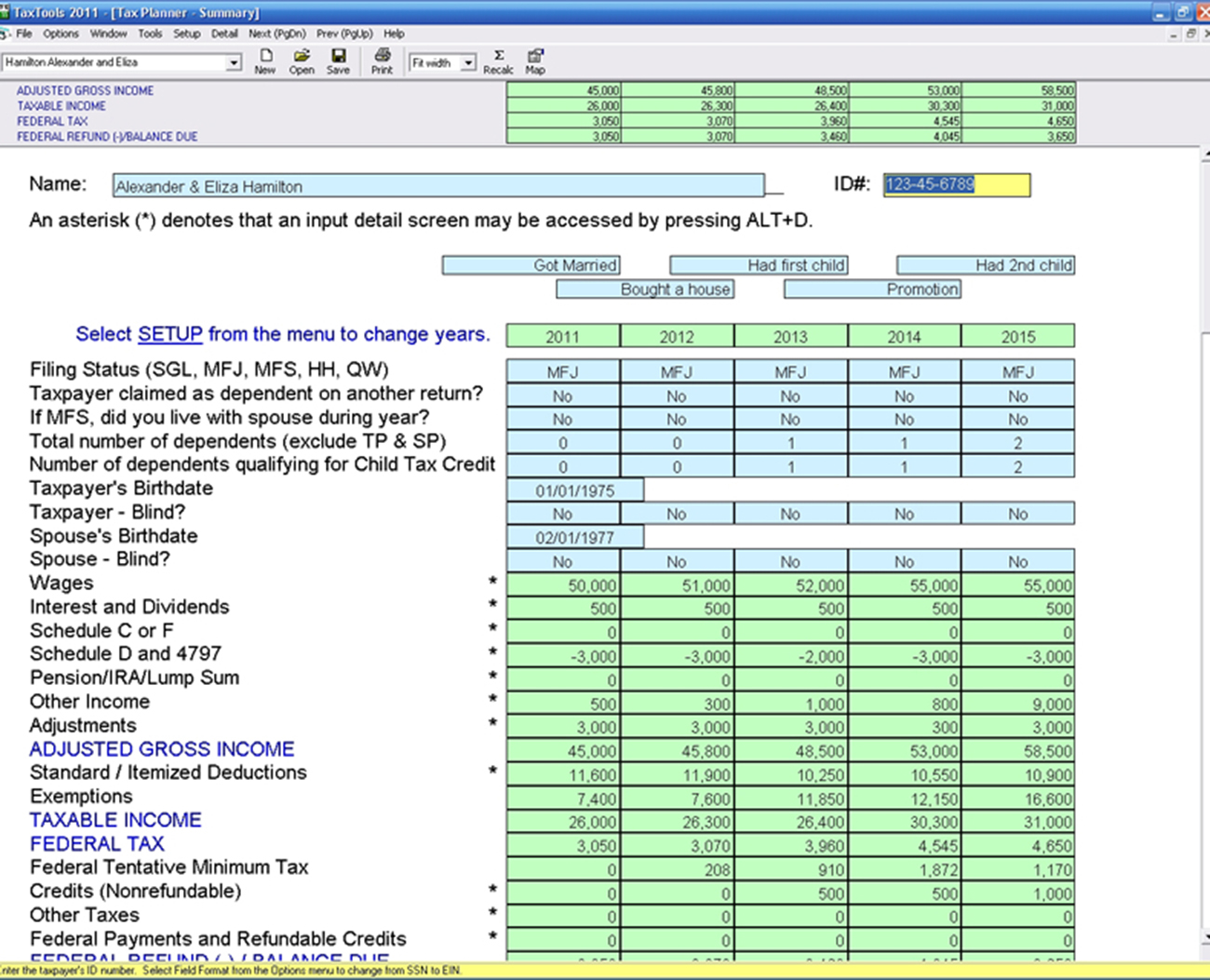This screenshot has width=1210, height=980.
Task: Click 2015 Spouse Blind No cell
Action: pyautogui.click(x=1018, y=561)
